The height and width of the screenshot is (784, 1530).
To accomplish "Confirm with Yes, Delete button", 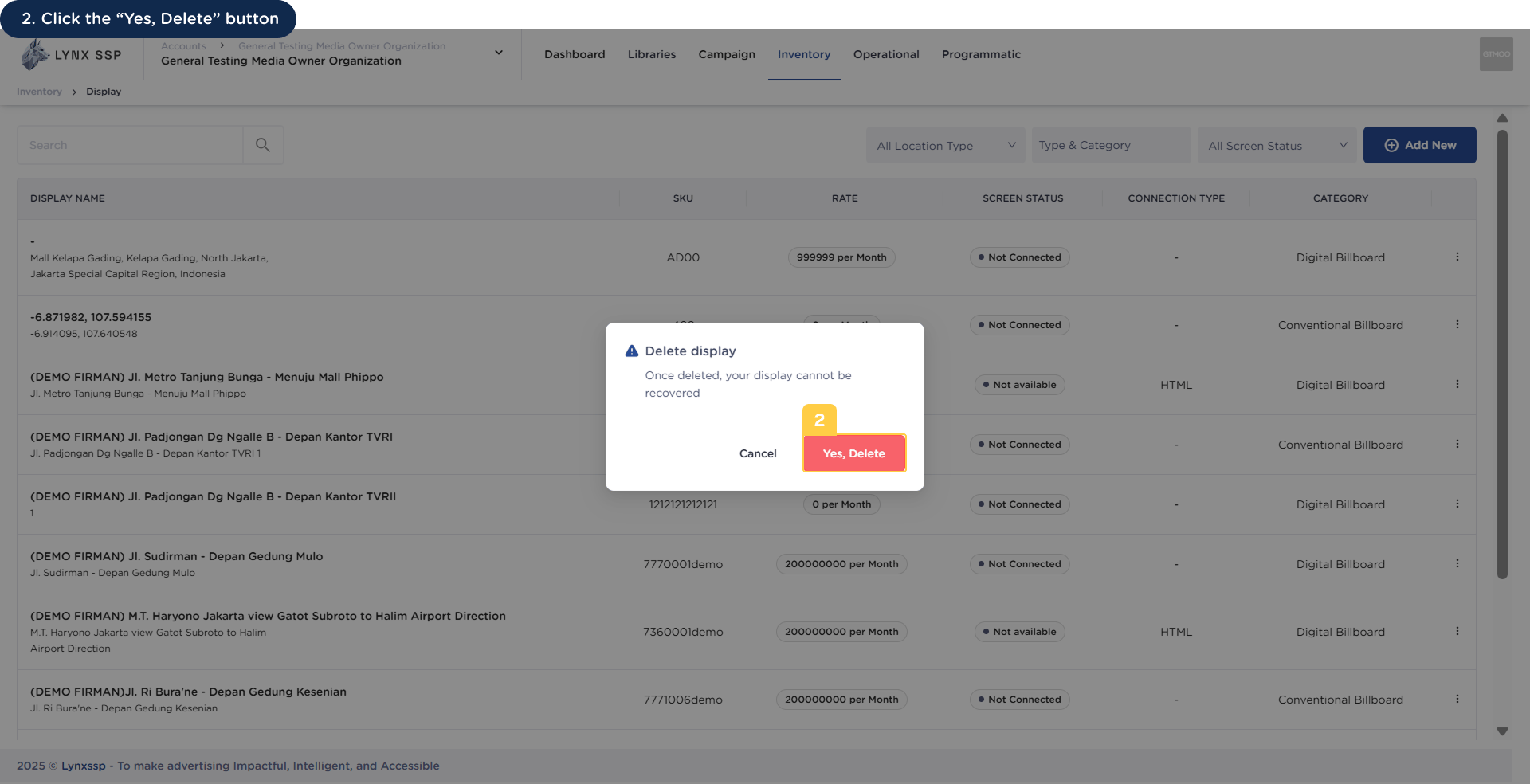I will [x=854, y=453].
